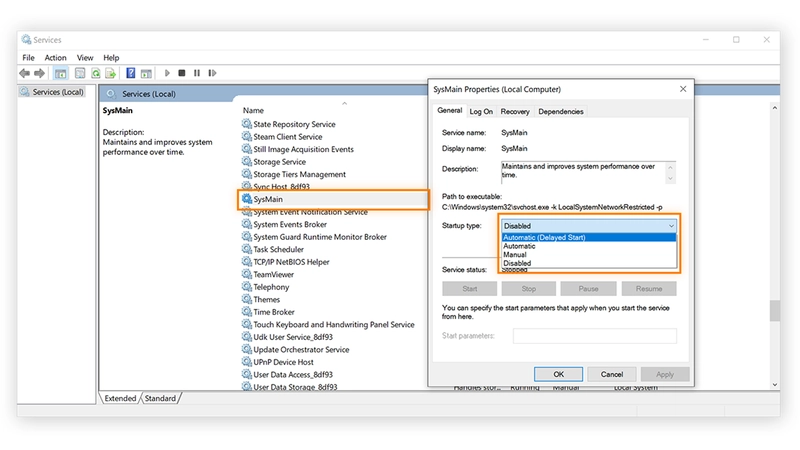
Task: Click description box scroll up arrow
Action: (x=670, y=167)
